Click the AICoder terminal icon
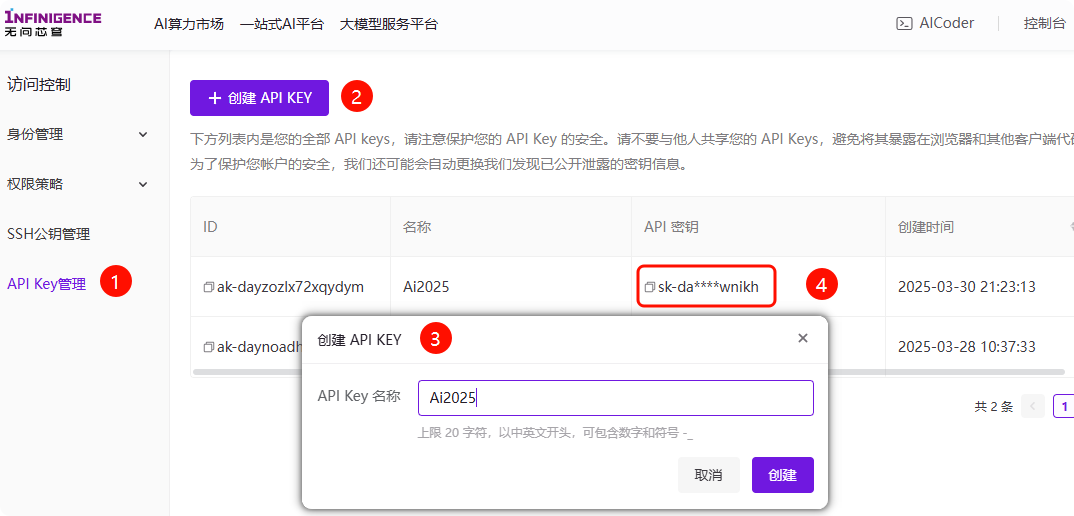Image resolution: width=1074 pixels, height=516 pixels. pyautogui.click(x=904, y=23)
